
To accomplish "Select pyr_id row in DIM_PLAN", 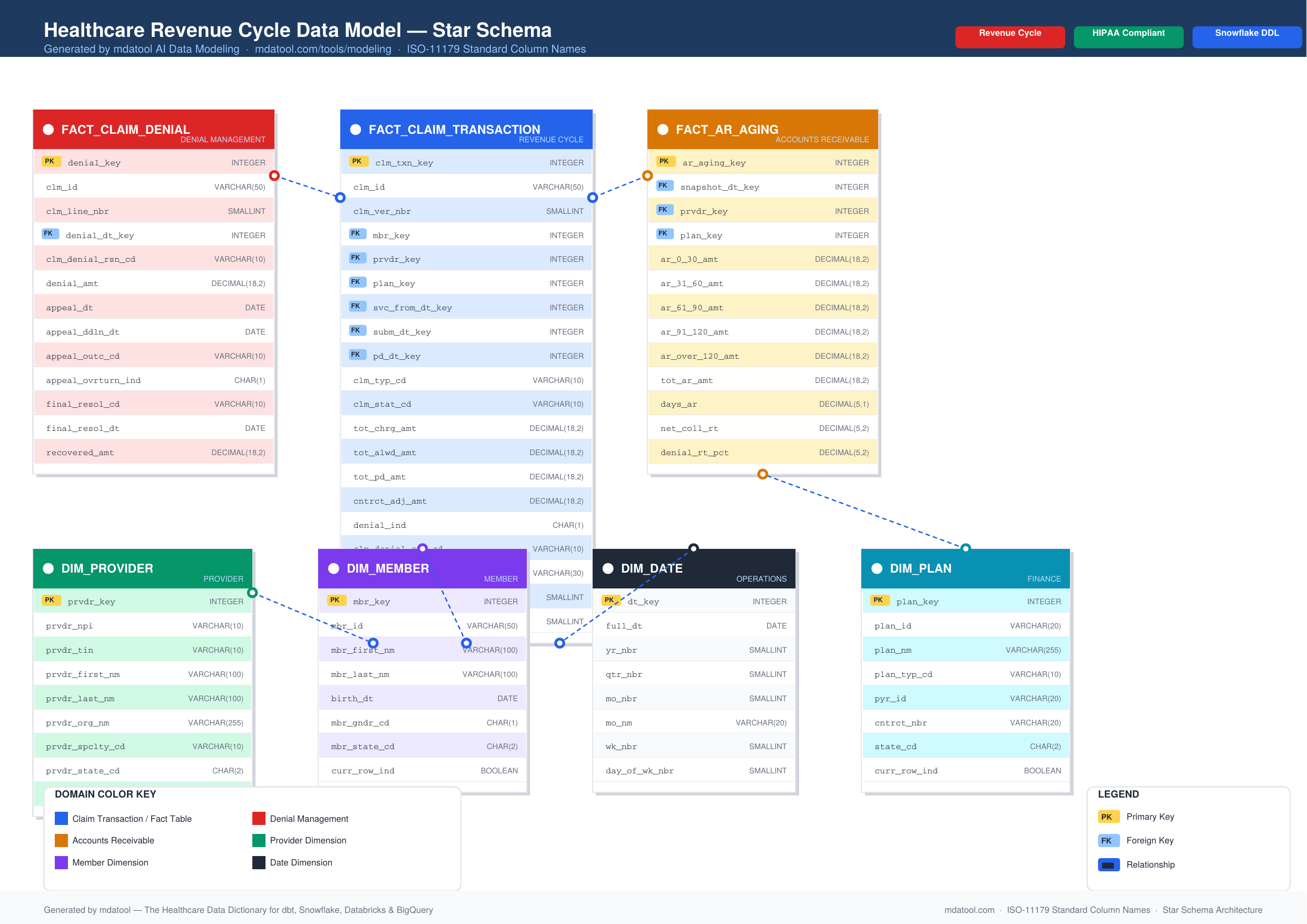I will (x=966, y=699).
